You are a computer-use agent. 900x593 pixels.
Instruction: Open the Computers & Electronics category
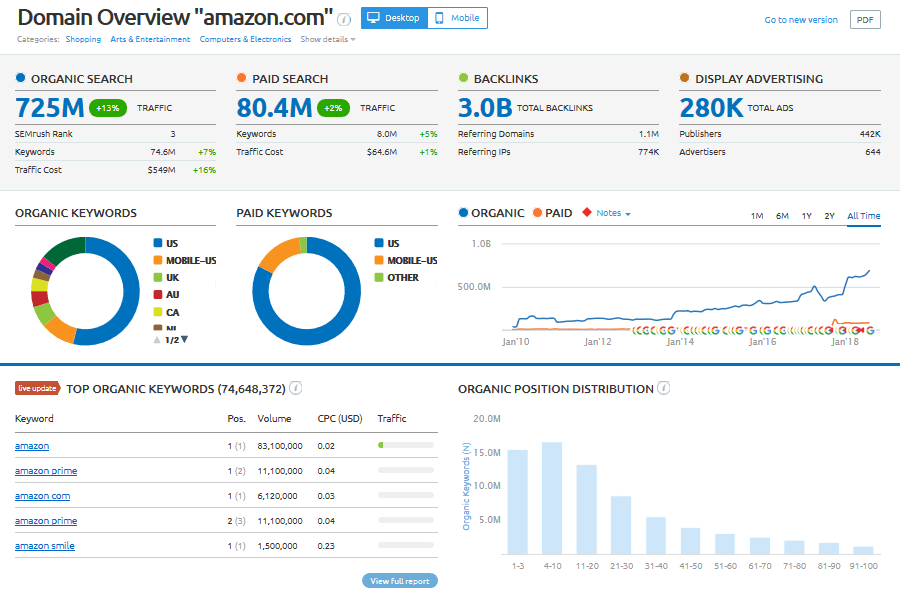[x=245, y=39]
